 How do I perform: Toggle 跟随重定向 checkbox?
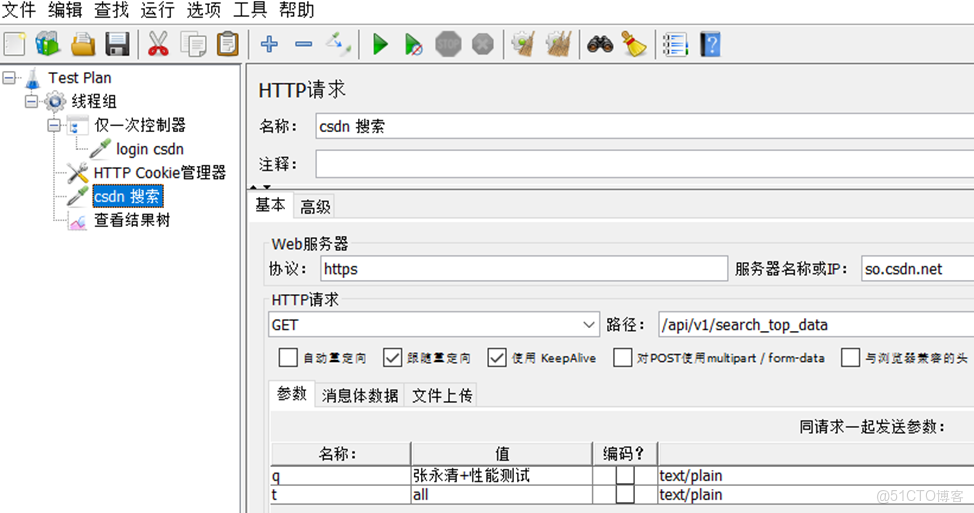392,358
